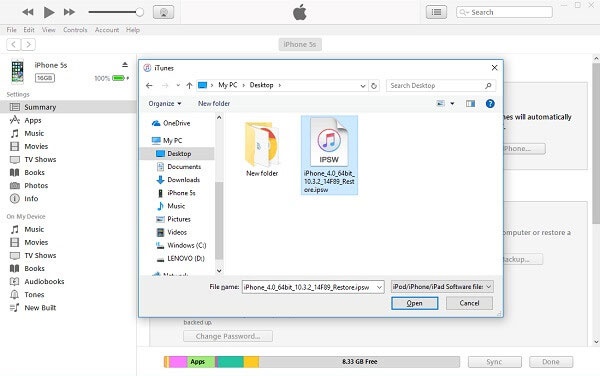Click My PC in the address path
The width and height of the screenshot is (600, 376).
228,85
